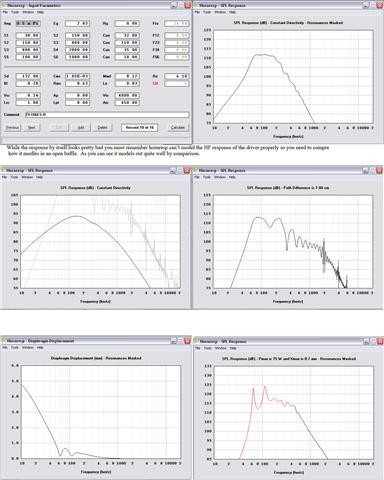Open Tools menu in Input Parameters window
This screenshot has height=480, width=384.
tap(15, 12)
